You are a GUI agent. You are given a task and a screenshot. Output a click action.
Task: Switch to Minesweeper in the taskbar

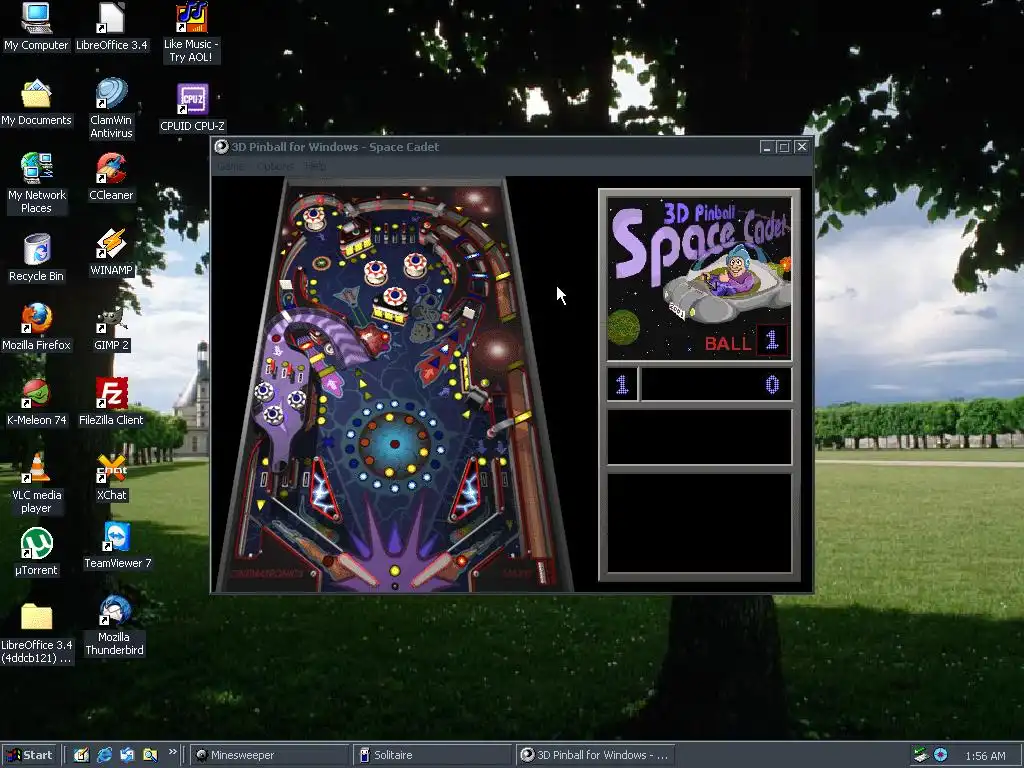click(x=269, y=755)
